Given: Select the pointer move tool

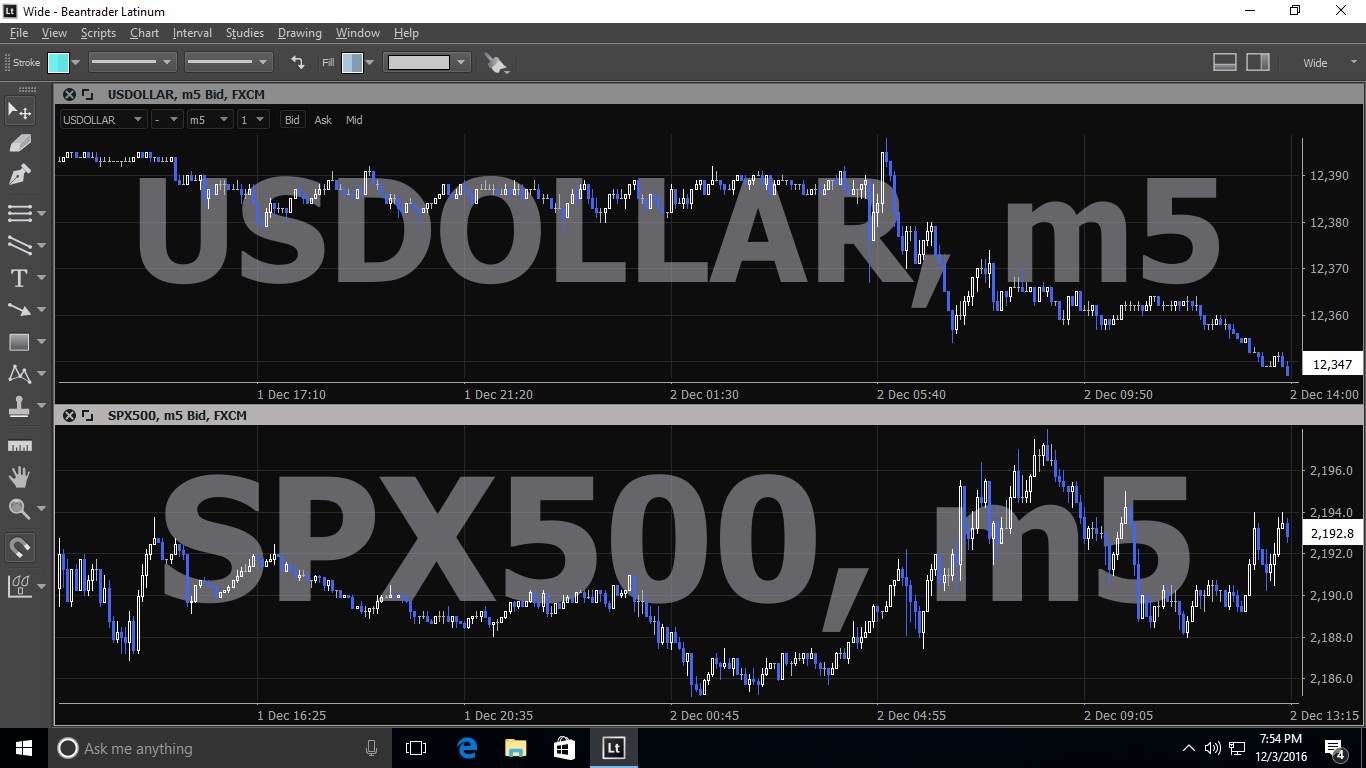Looking at the screenshot, I should tap(20, 111).
